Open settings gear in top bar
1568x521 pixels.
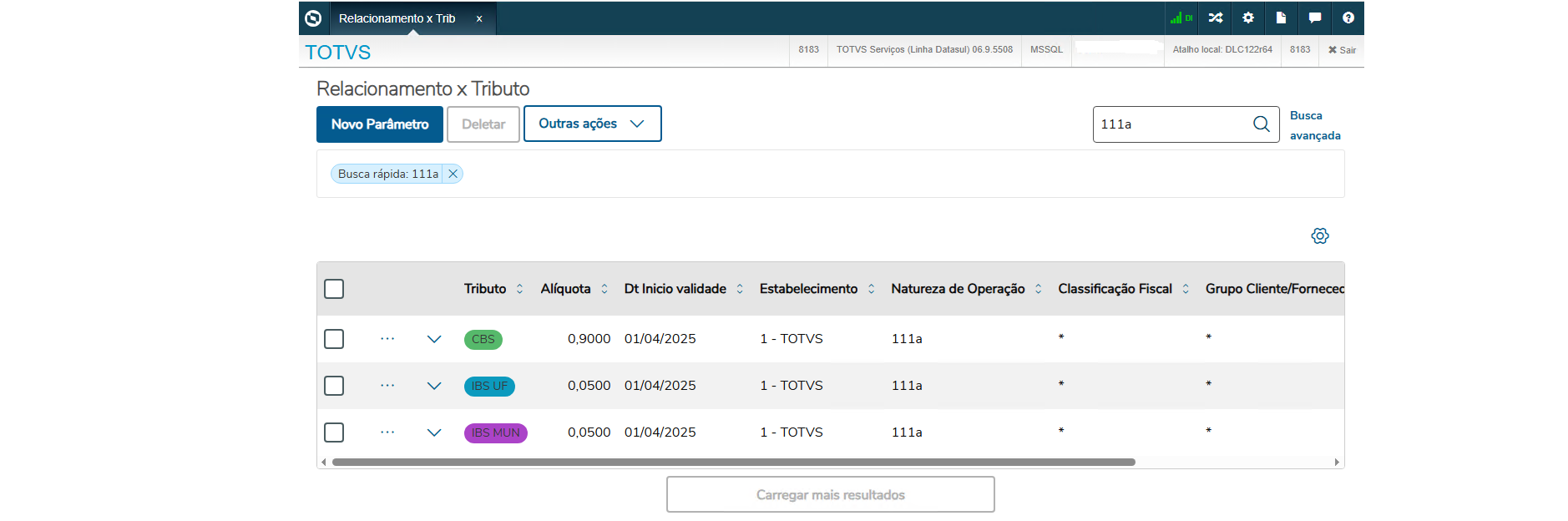[1248, 18]
